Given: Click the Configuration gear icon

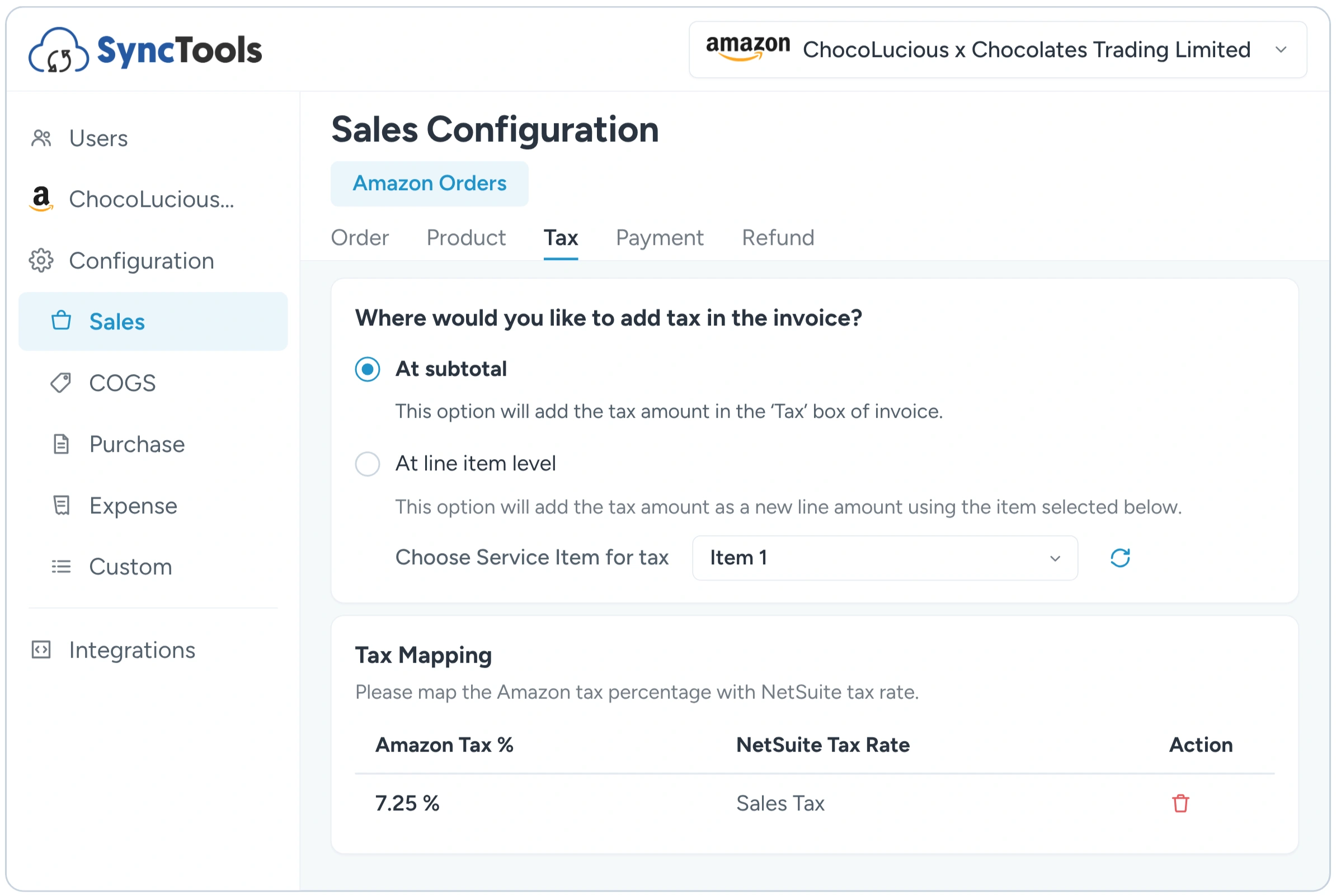Looking at the screenshot, I should [x=41, y=261].
